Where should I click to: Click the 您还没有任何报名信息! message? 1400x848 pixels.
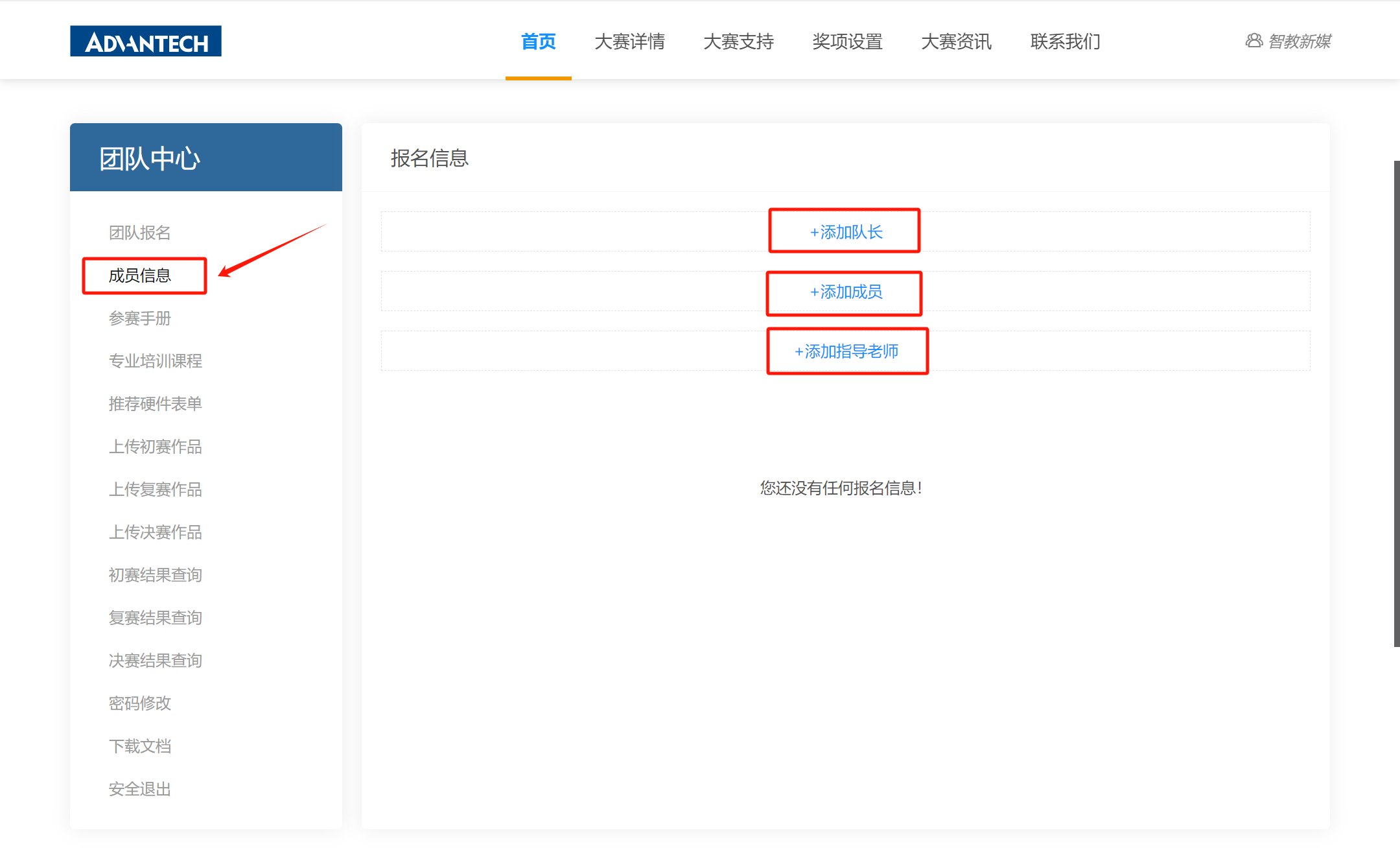click(x=841, y=488)
